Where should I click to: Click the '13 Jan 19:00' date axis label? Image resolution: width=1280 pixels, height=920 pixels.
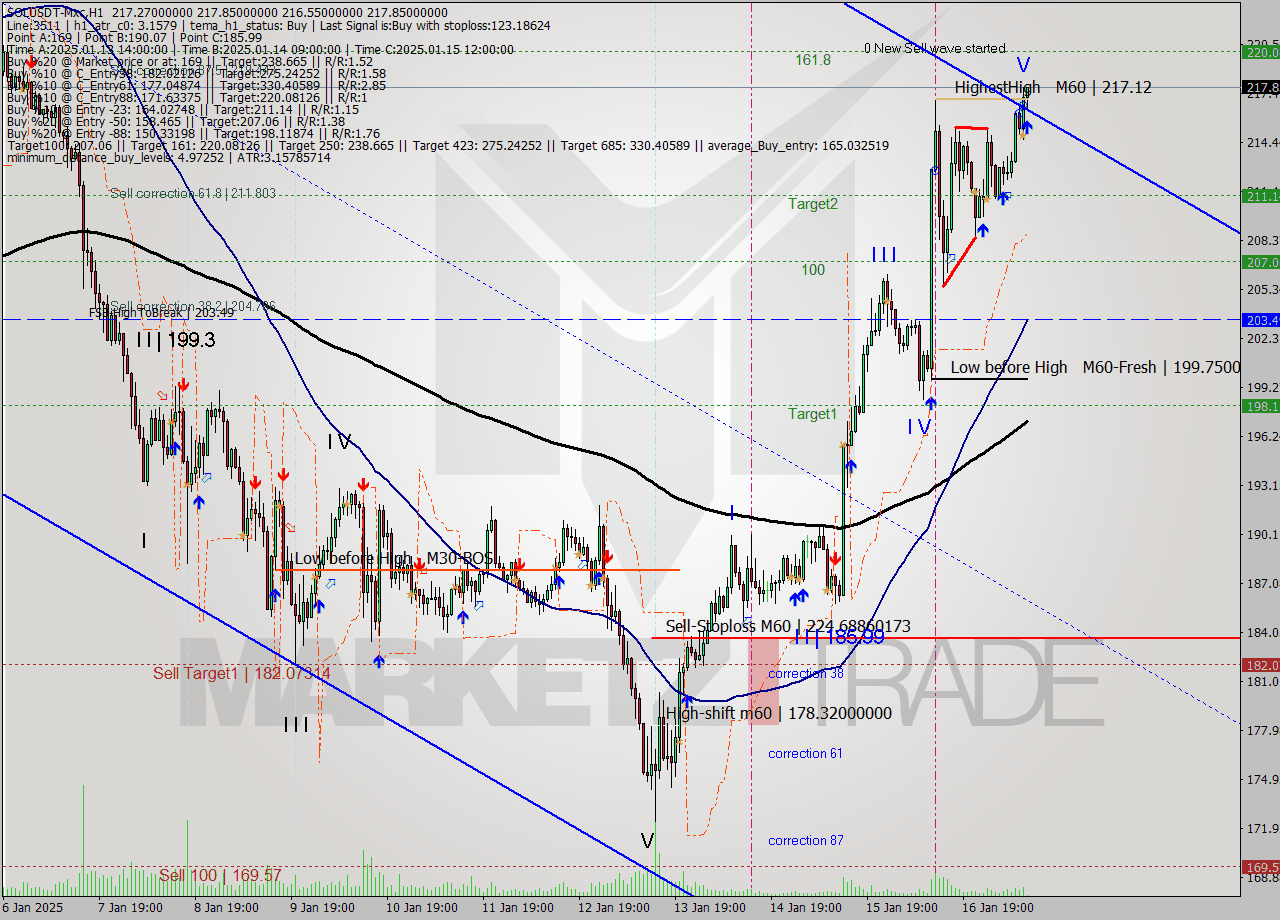pos(711,907)
